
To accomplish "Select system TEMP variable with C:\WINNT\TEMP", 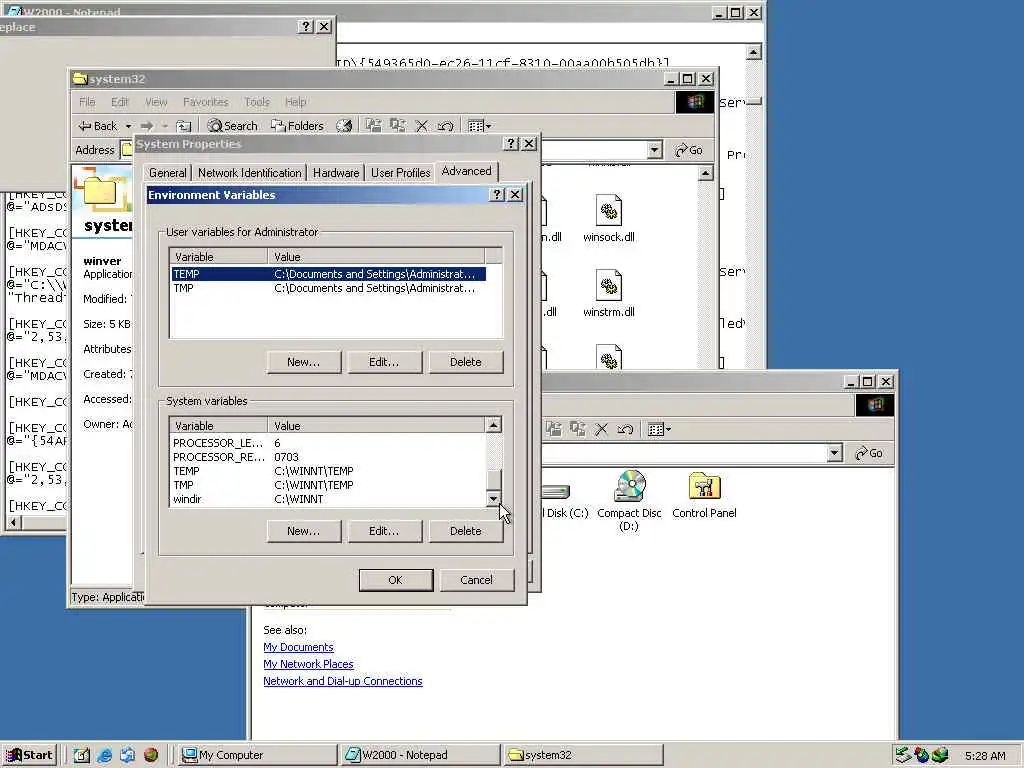I will pos(328,472).
